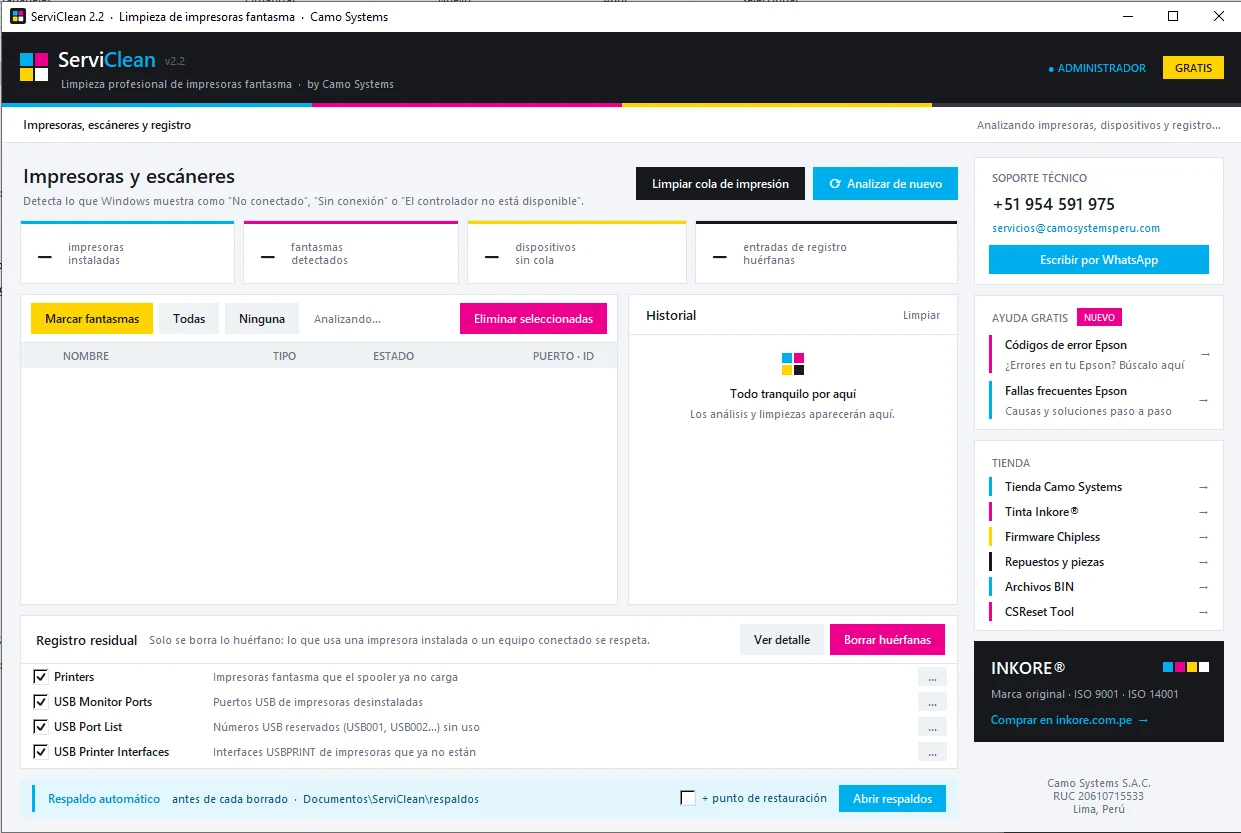Sort by the ESTADO column header
Image resolution: width=1241 pixels, height=833 pixels.
[x=393, y=356]
